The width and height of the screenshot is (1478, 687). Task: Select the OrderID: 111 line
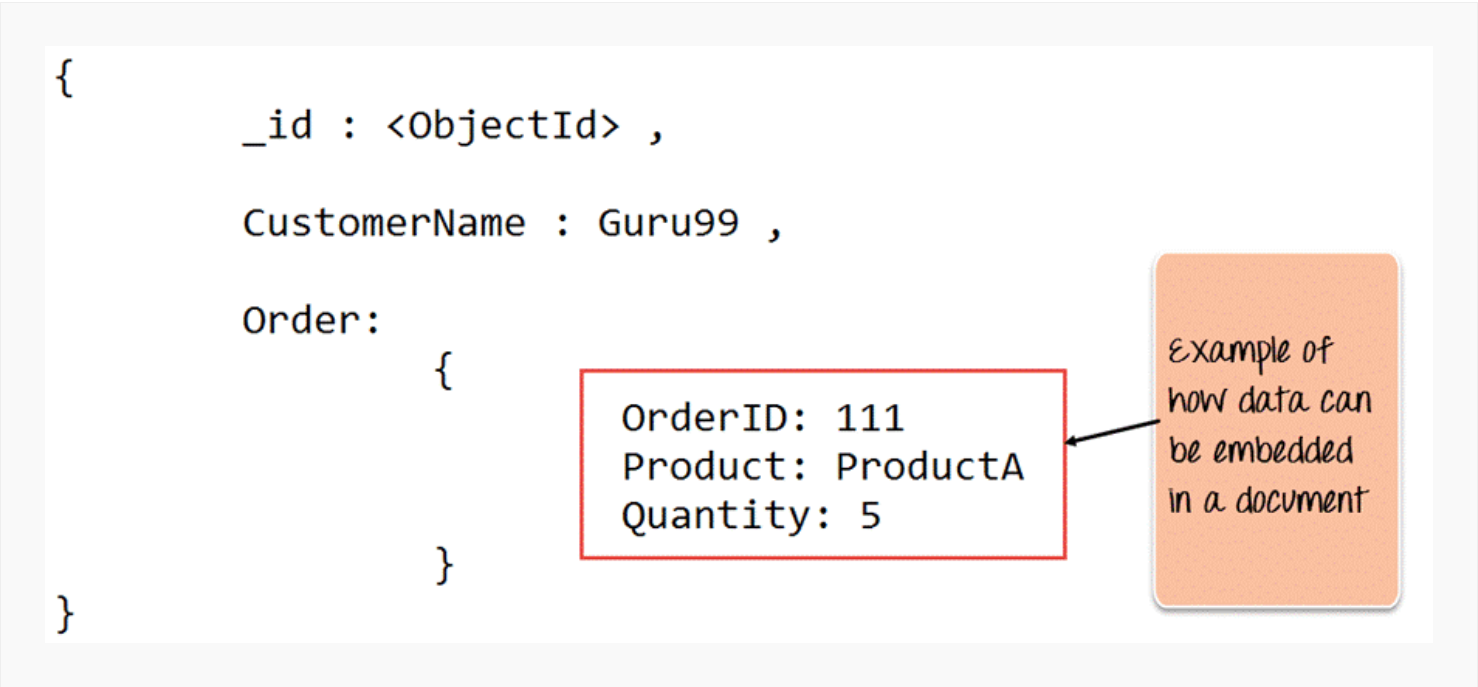coord(763,418)
